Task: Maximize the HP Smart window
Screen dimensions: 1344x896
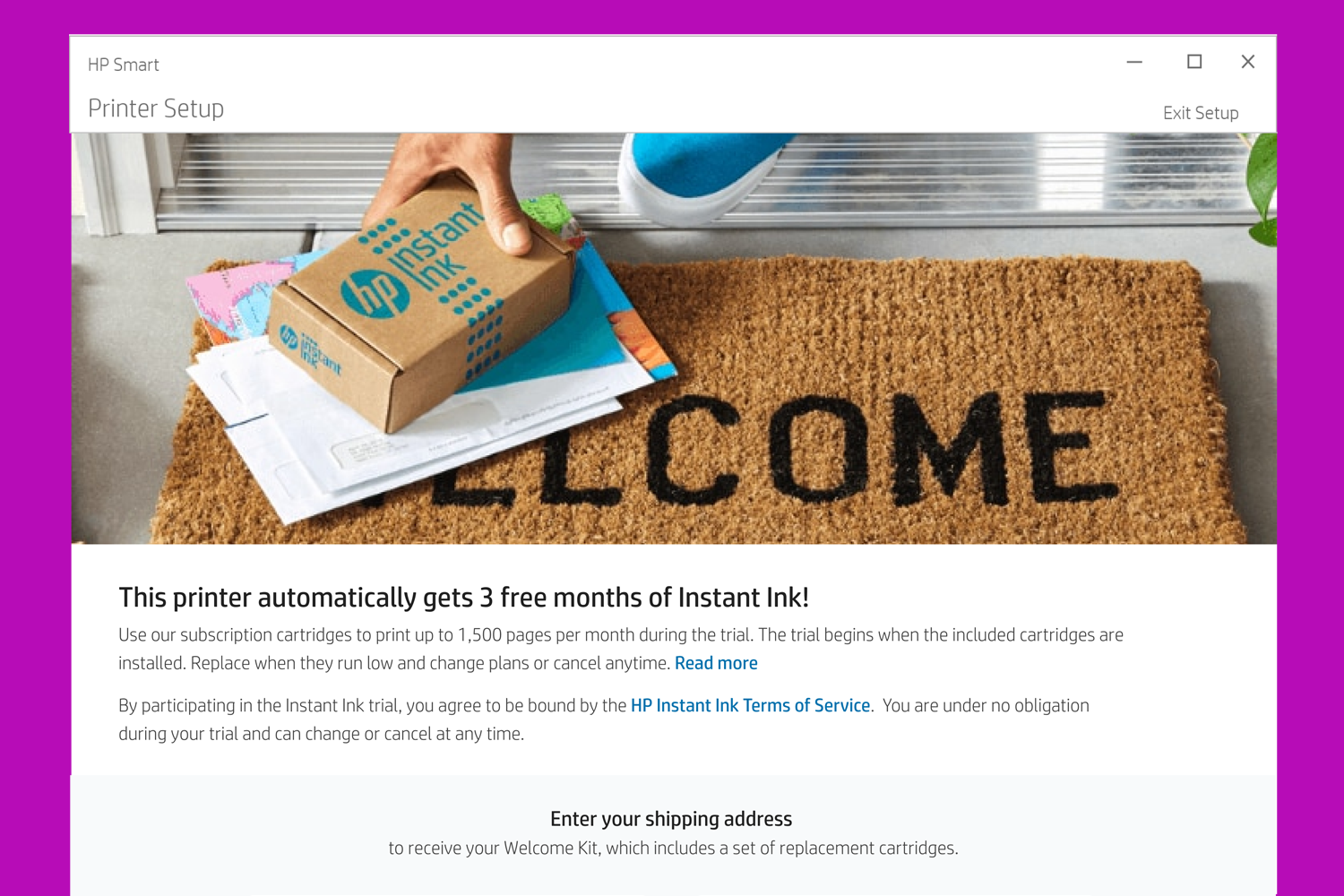Action: (x=1194, y=62)
